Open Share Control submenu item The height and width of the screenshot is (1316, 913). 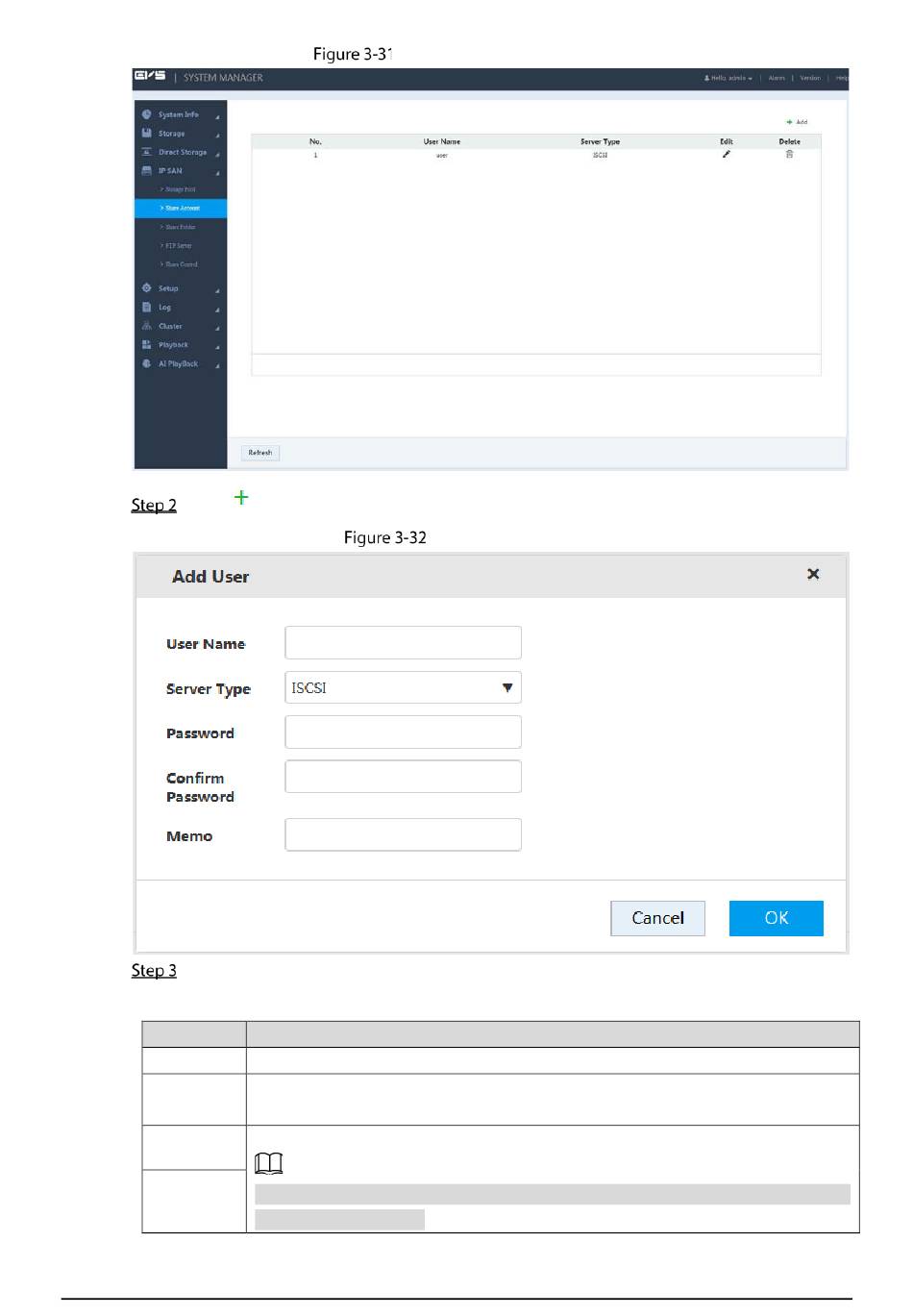[x=180, y=264]
